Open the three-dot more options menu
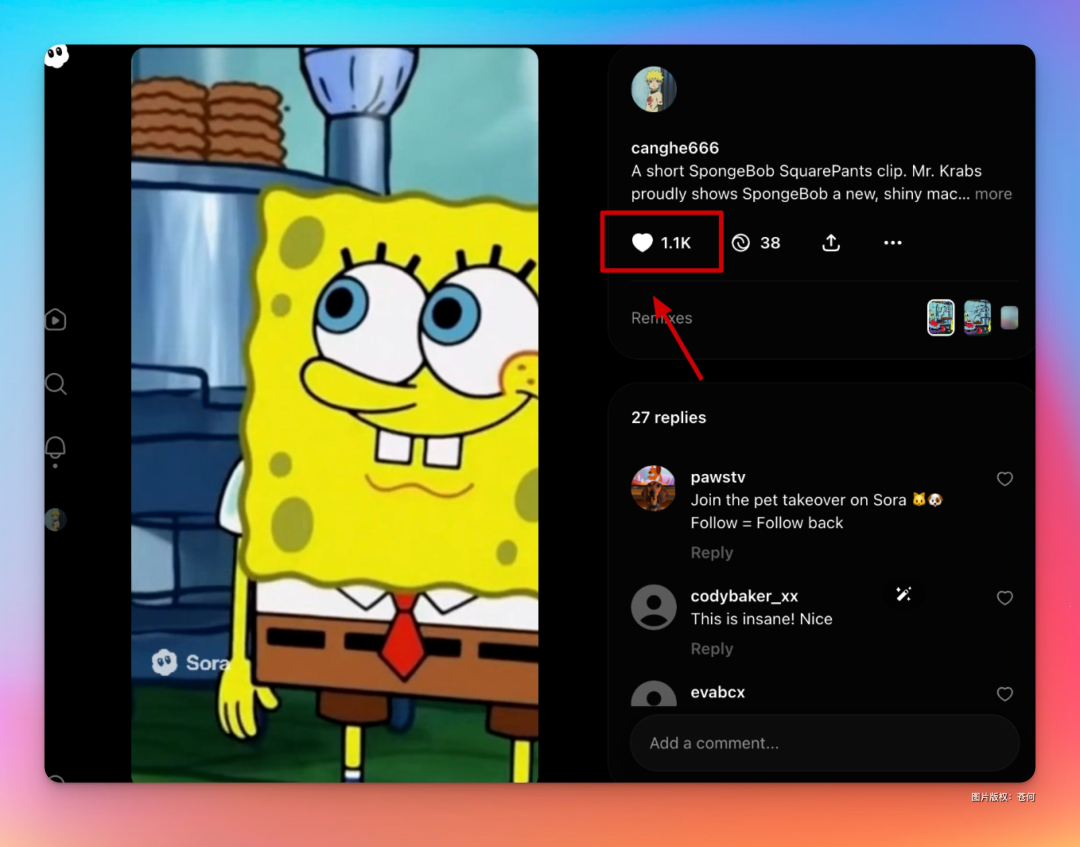This screenshot has height=847, width=1080. pyautogui.click(x=893, y=242)
